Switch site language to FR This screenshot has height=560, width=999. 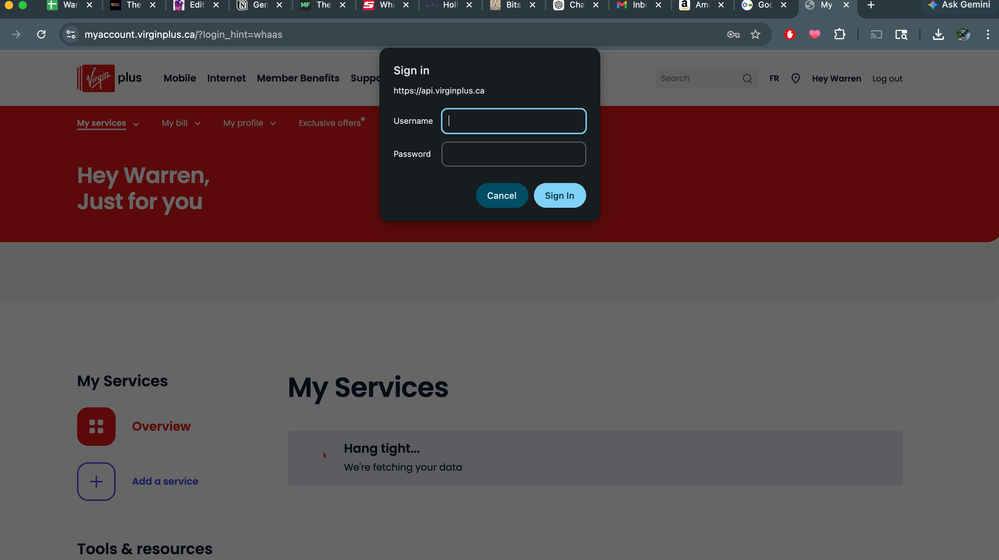pos(774,78)
